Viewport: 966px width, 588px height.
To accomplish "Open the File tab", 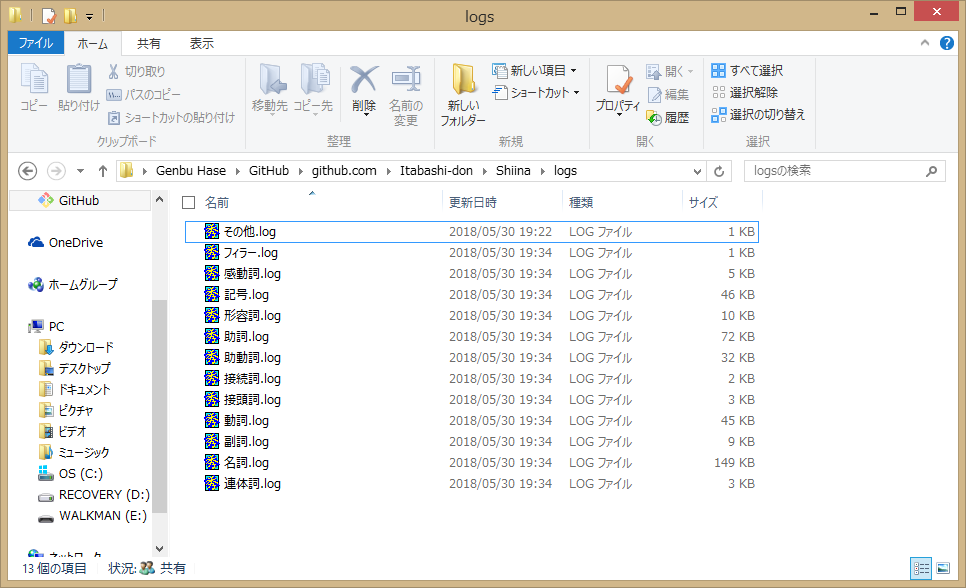I will 36,44.
